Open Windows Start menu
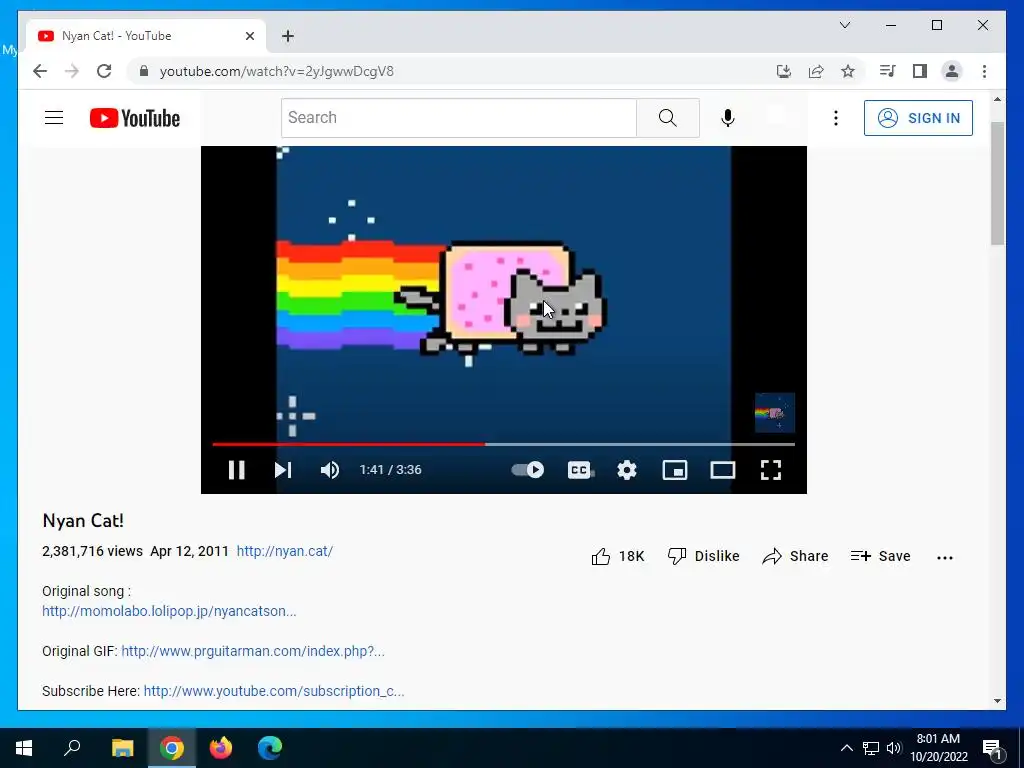Viewport: 1024px width, 768px height. tap(24, 748)
